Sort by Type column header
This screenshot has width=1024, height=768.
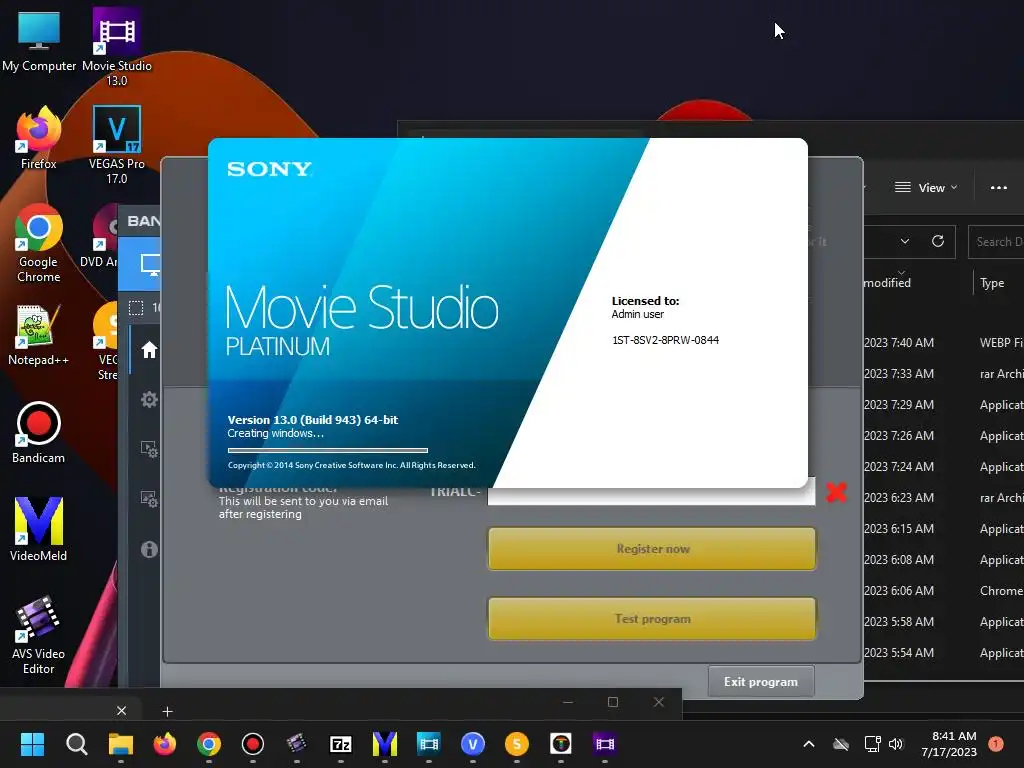(992, 283)
